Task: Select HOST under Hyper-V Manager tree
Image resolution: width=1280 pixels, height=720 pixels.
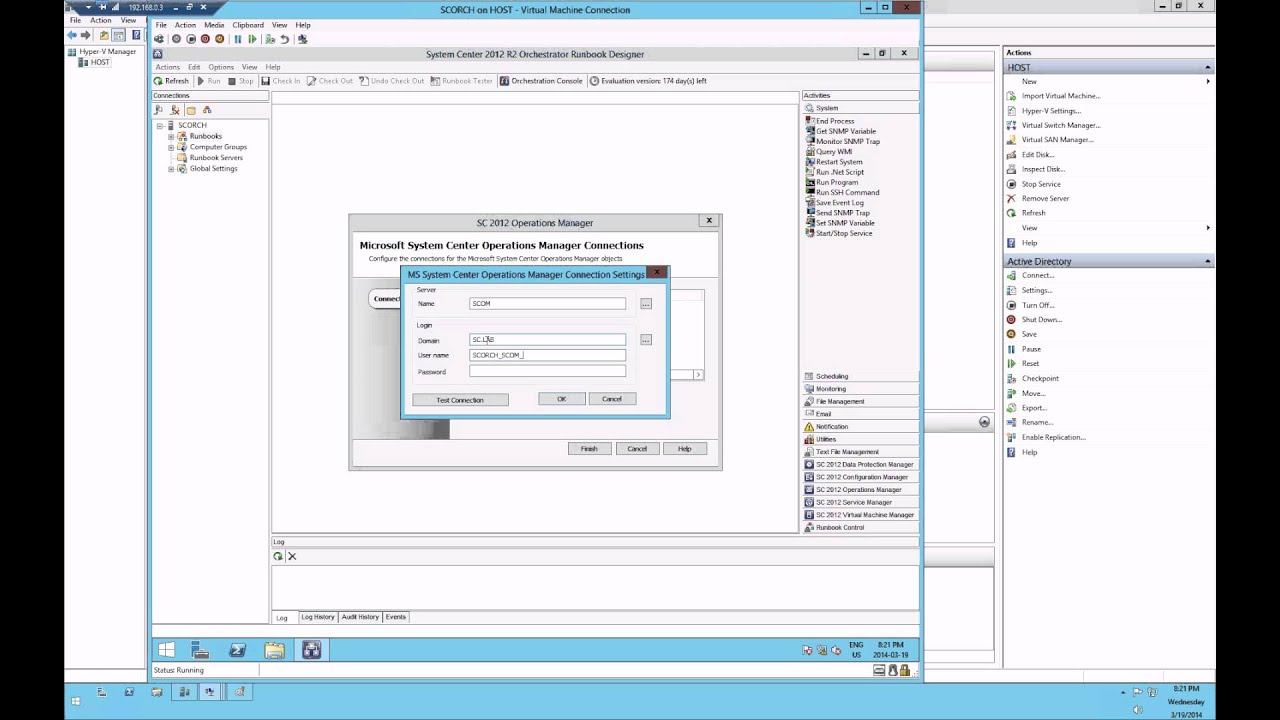Action: (100, 62)
